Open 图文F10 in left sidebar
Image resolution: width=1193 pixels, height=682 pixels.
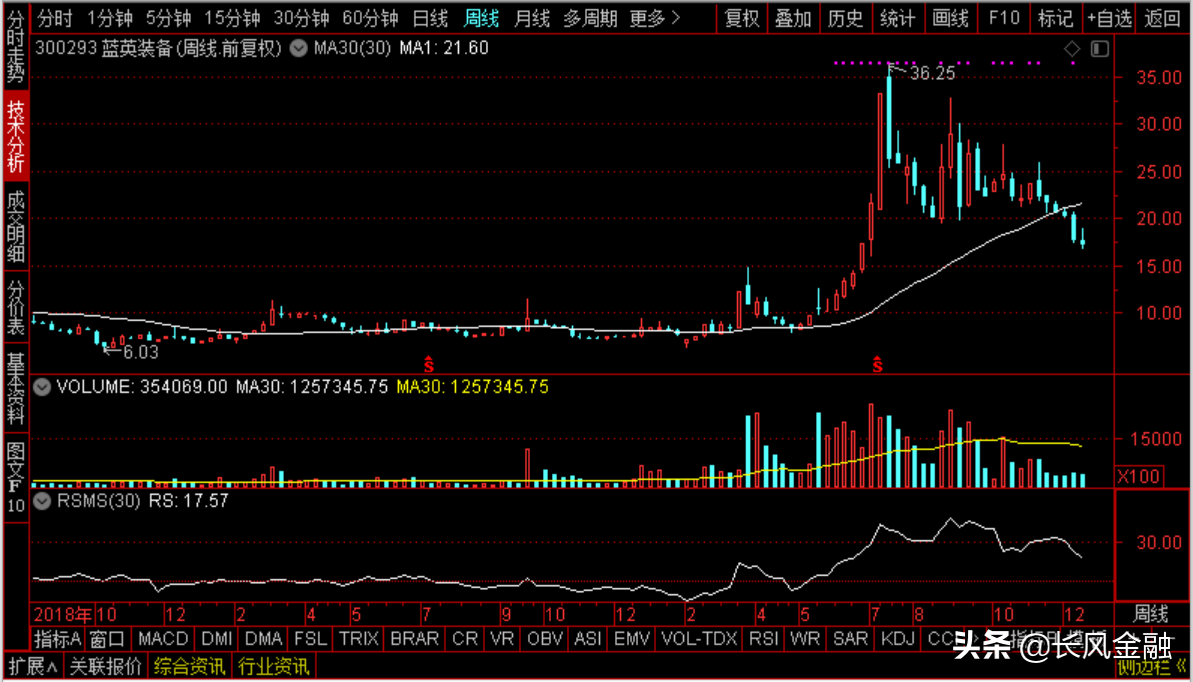click(15, 478)
